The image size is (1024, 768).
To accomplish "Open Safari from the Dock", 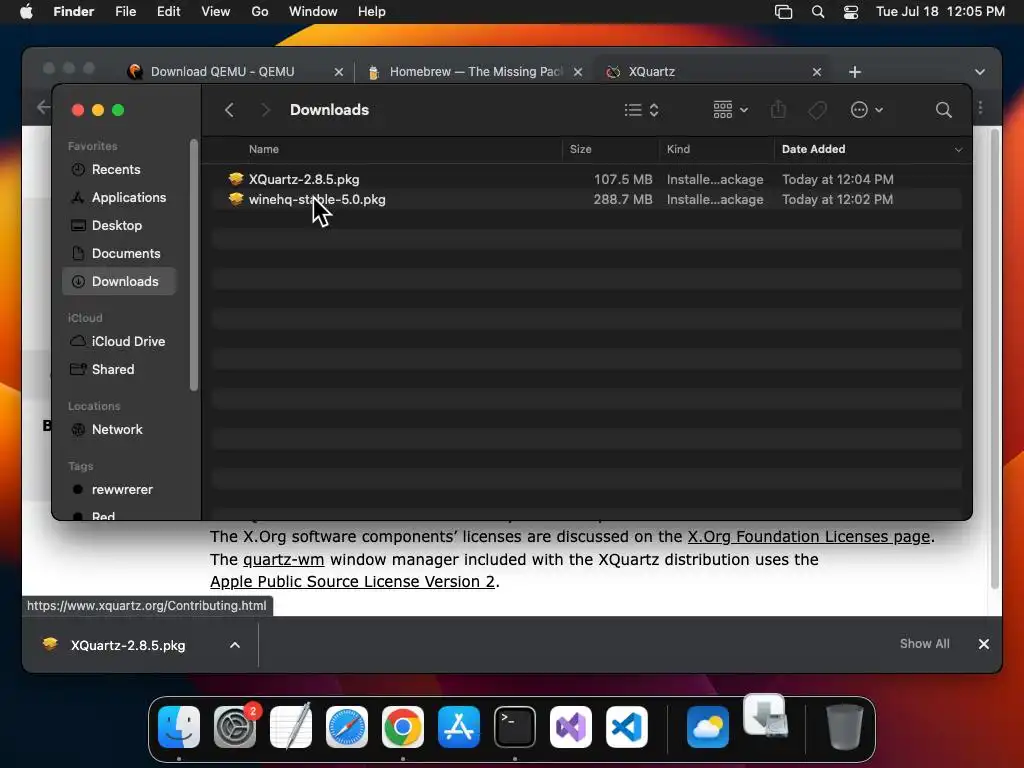I will (347, 727).
